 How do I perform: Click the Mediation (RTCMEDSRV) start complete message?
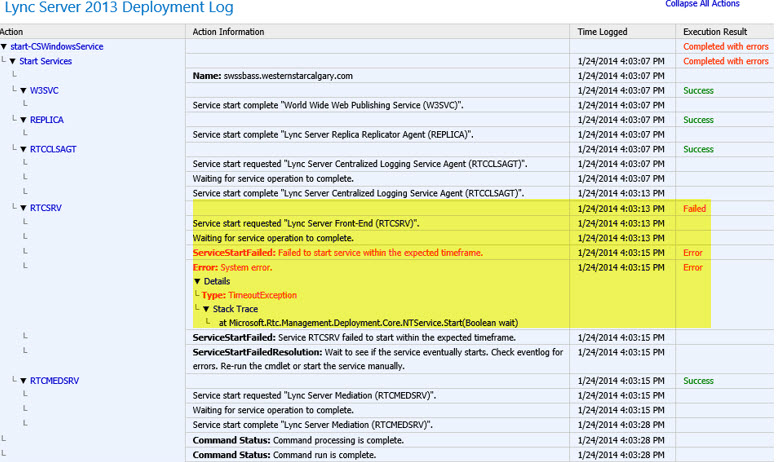pyautogui.click(x=312, y=425)
